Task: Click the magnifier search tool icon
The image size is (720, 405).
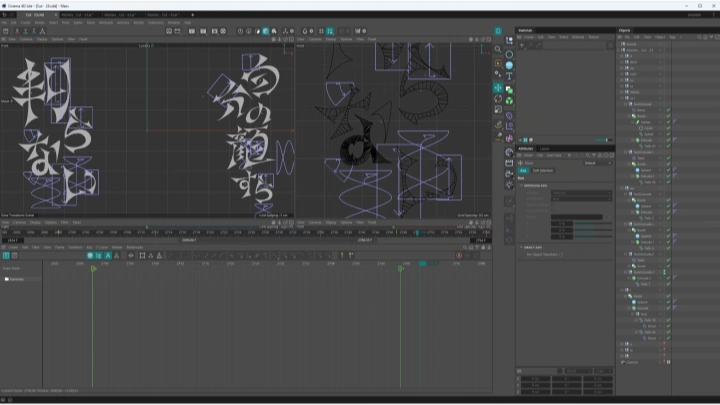Action: [x=498, y=49]
